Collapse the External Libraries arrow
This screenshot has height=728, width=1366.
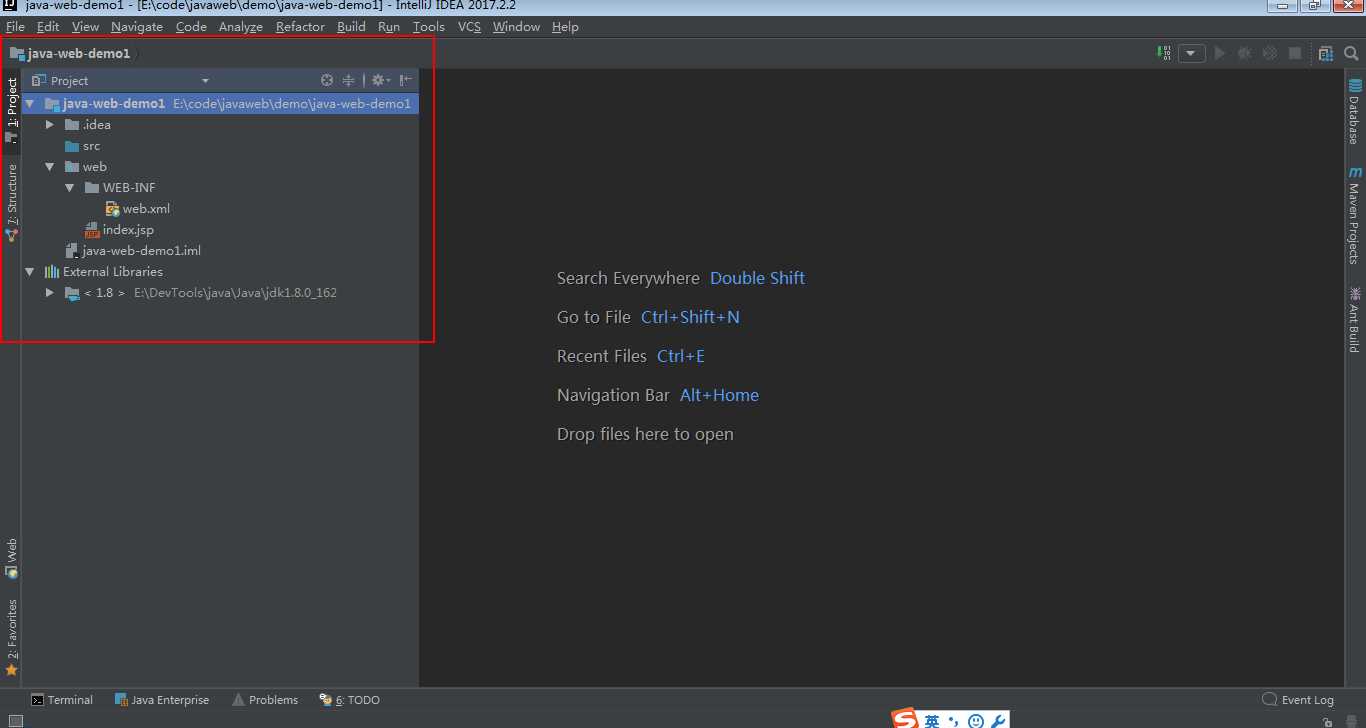(x=30, y=272)
